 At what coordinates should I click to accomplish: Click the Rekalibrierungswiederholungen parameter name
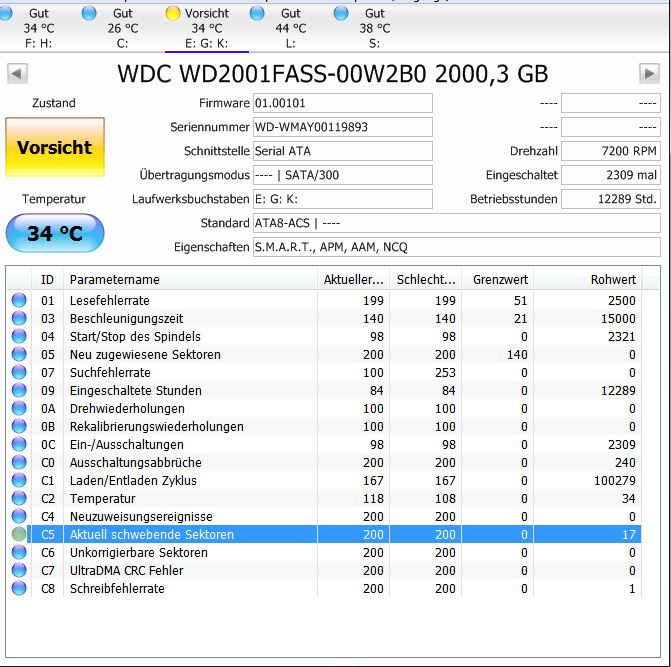coord(157,427)
